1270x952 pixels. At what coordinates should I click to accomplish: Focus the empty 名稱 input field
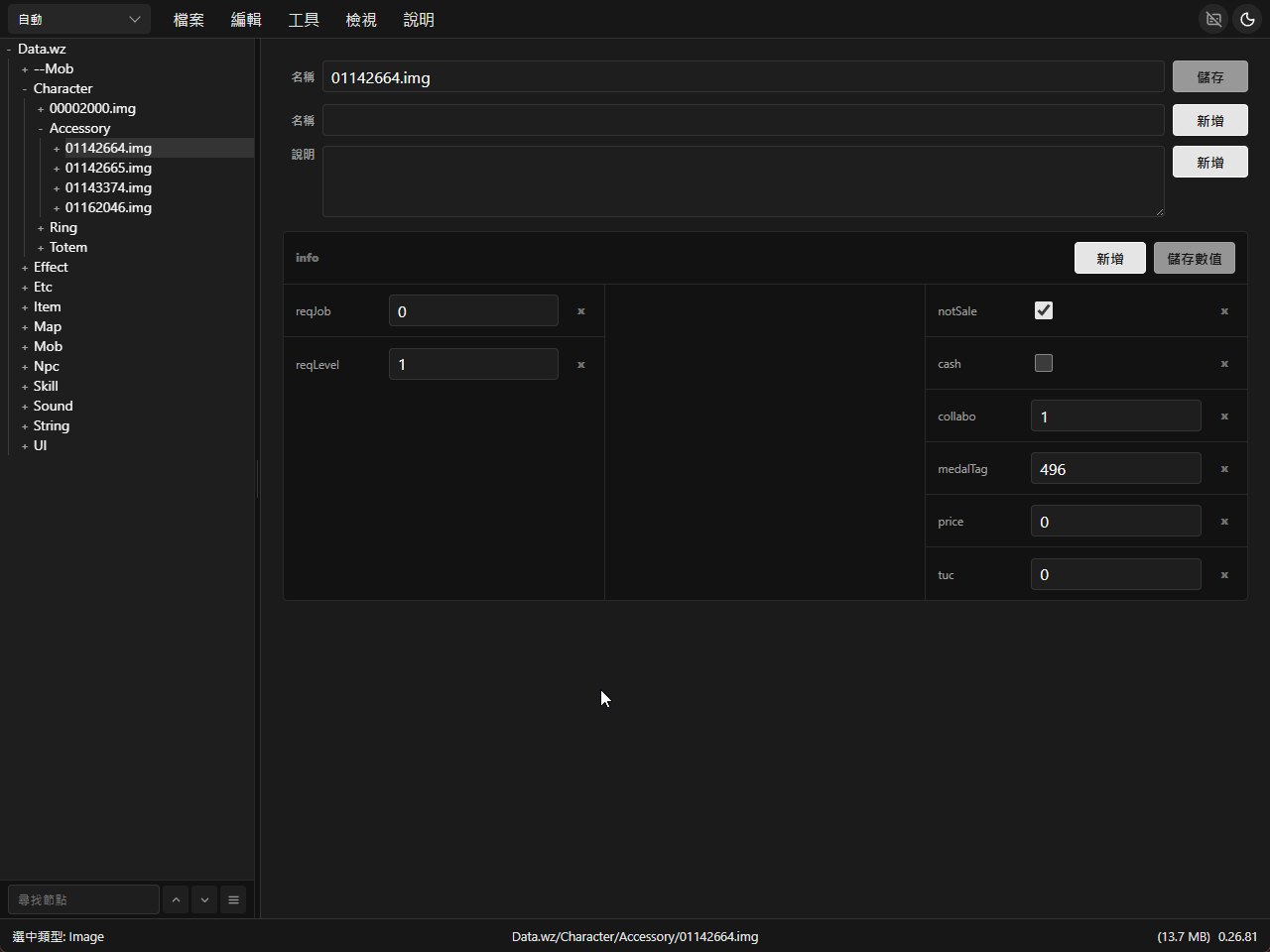(743, 120)
